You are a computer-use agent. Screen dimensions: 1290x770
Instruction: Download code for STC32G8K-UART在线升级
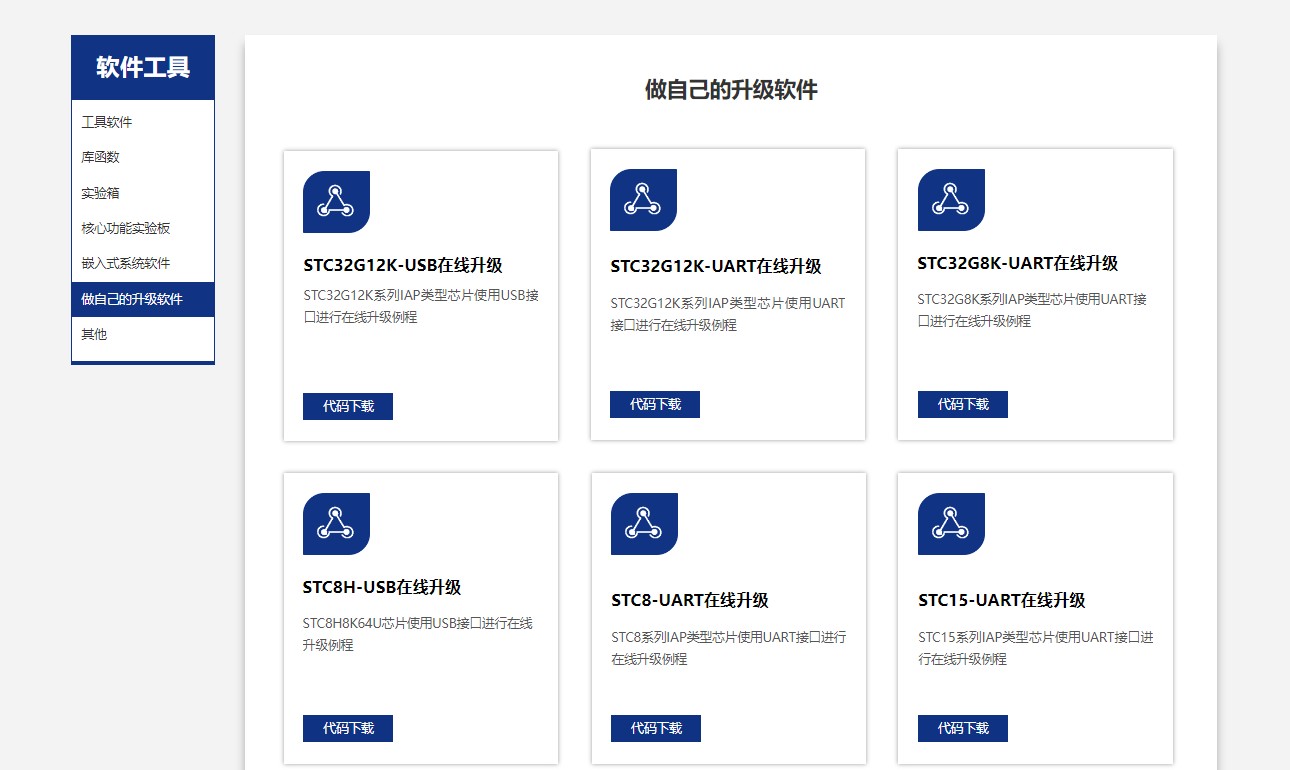(963, 405)
